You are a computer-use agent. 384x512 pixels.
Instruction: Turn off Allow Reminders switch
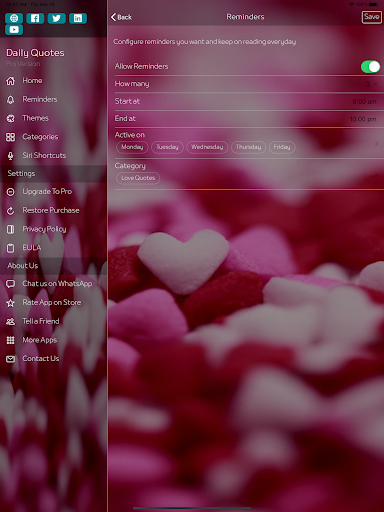point(370,67)
